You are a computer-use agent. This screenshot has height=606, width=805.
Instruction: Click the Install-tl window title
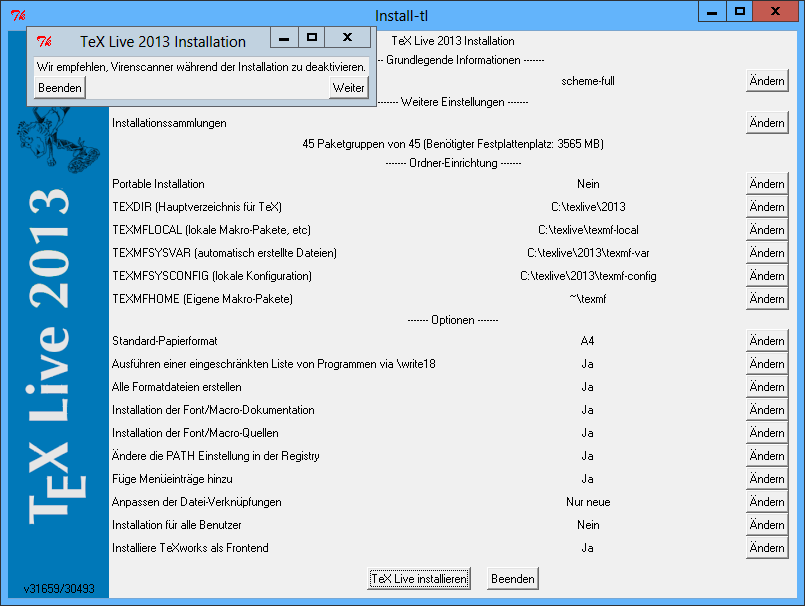click(x=401, y=16)
